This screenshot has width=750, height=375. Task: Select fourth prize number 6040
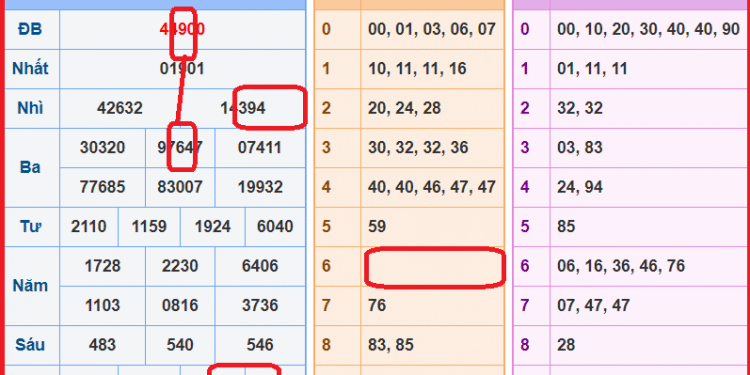click(275, 226)
